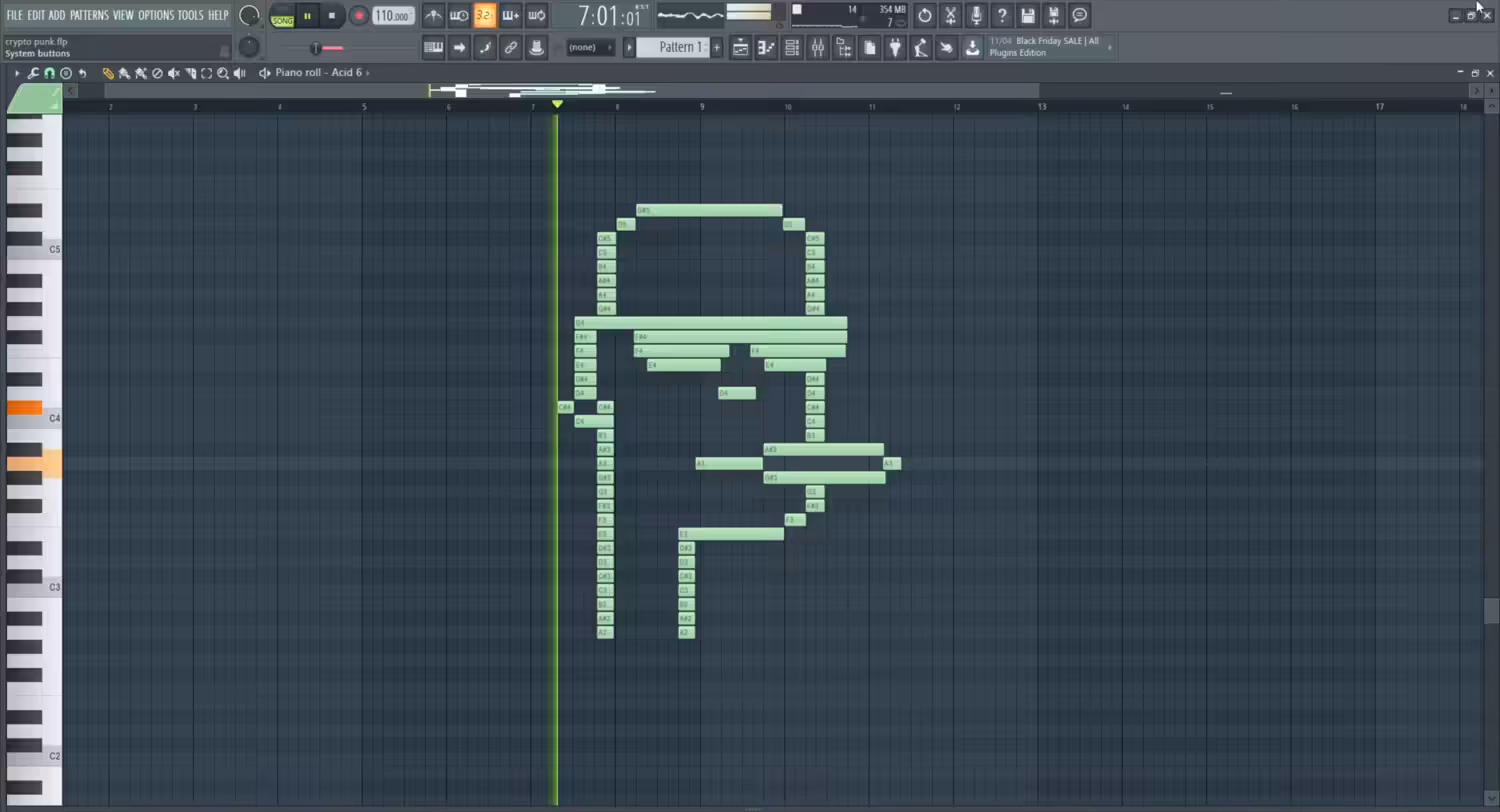This screenshot has height=812, width=1500.
Task: Click the render to audio file icon
Action: coord(1054,15)
